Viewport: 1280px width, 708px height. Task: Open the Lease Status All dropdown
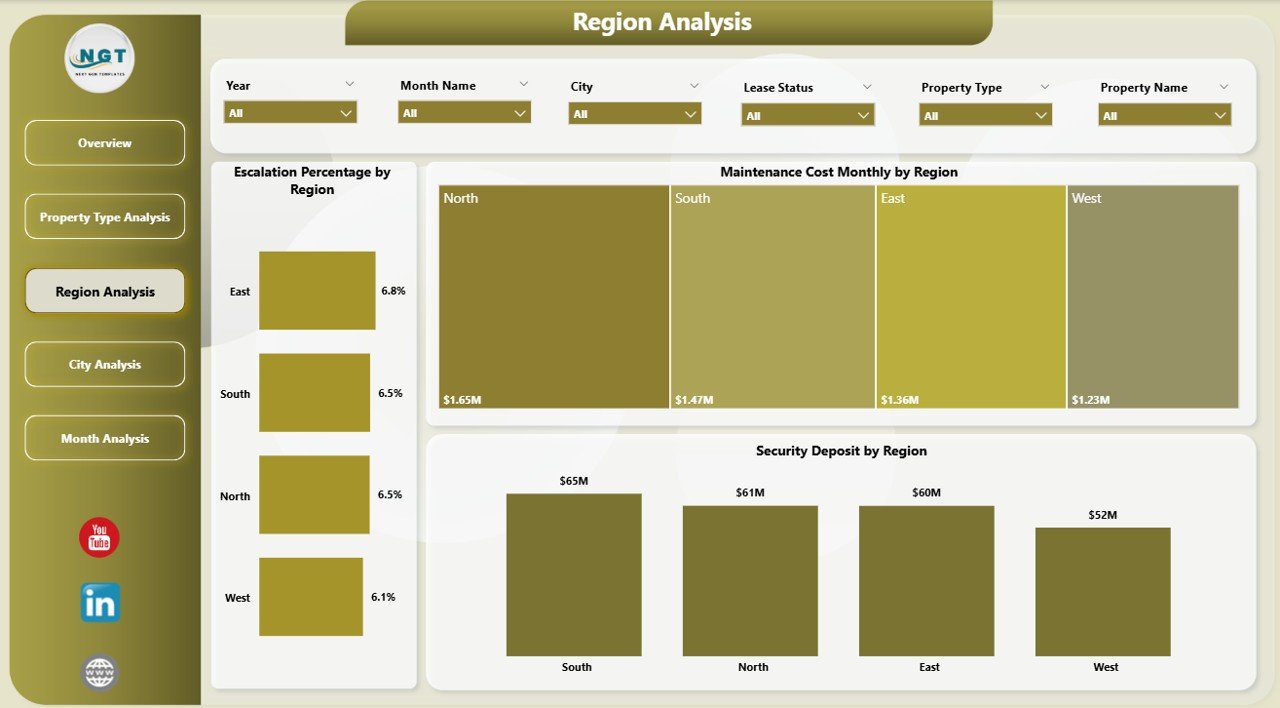click(x=807, y=116)
